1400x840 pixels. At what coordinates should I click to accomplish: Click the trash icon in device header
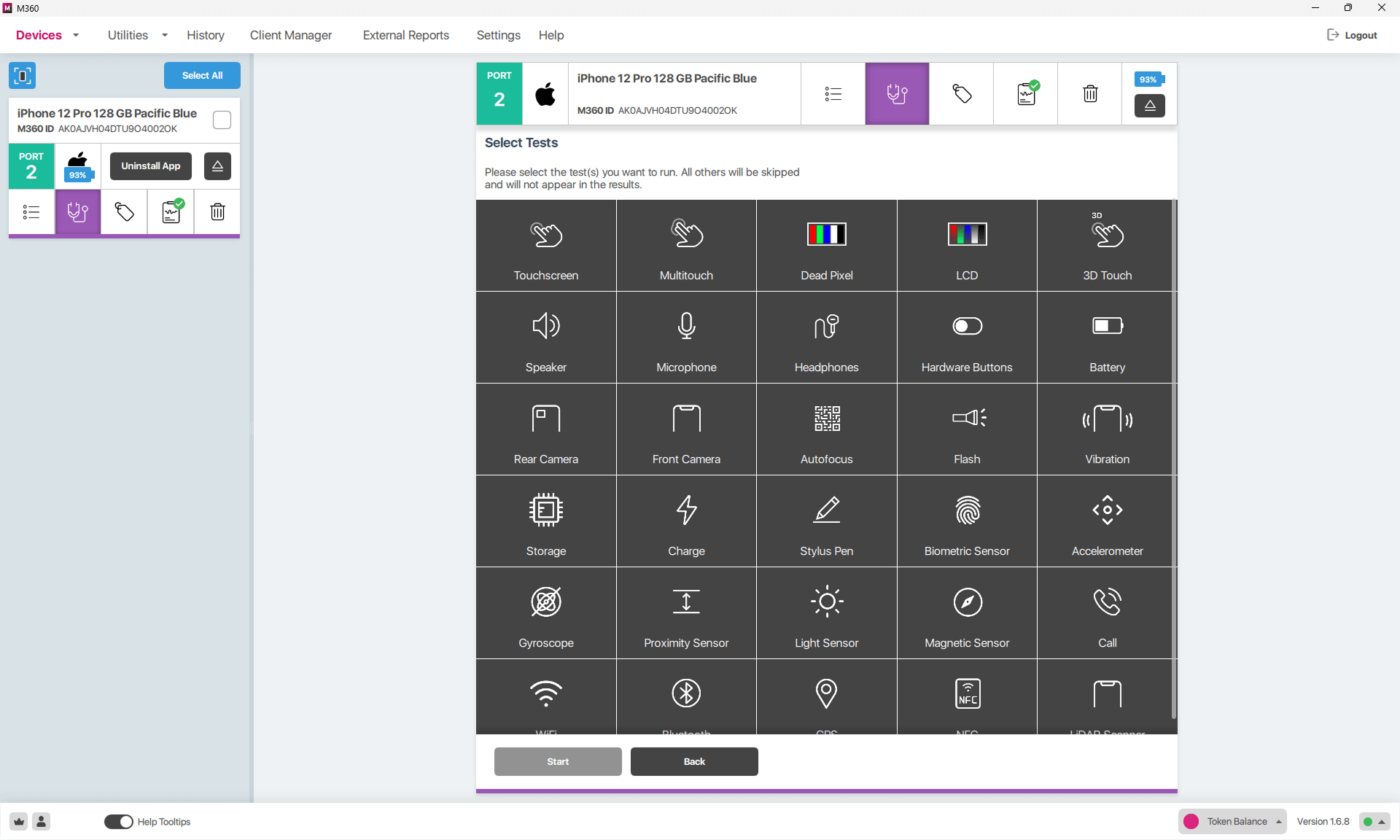[x=1090, y=93]
